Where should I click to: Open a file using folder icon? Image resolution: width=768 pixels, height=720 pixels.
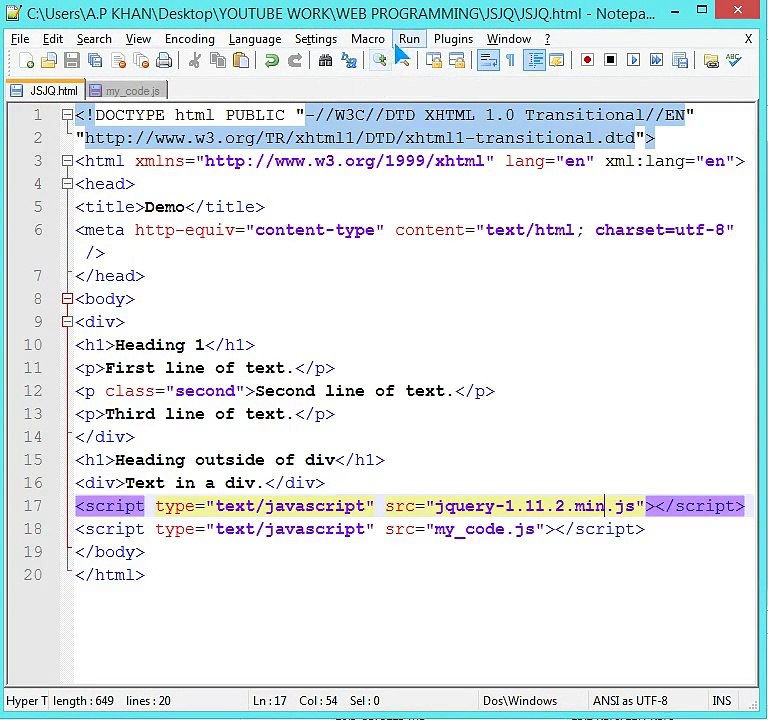click(x=48, y=61)
